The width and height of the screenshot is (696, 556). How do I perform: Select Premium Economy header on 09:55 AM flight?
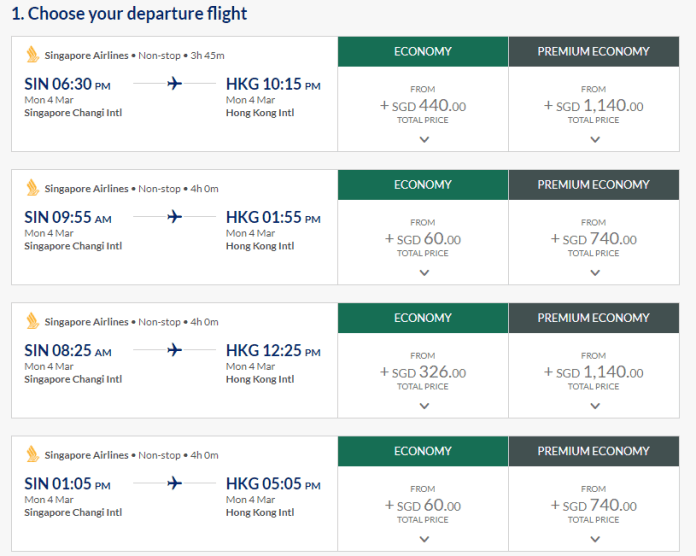(594, 184)
